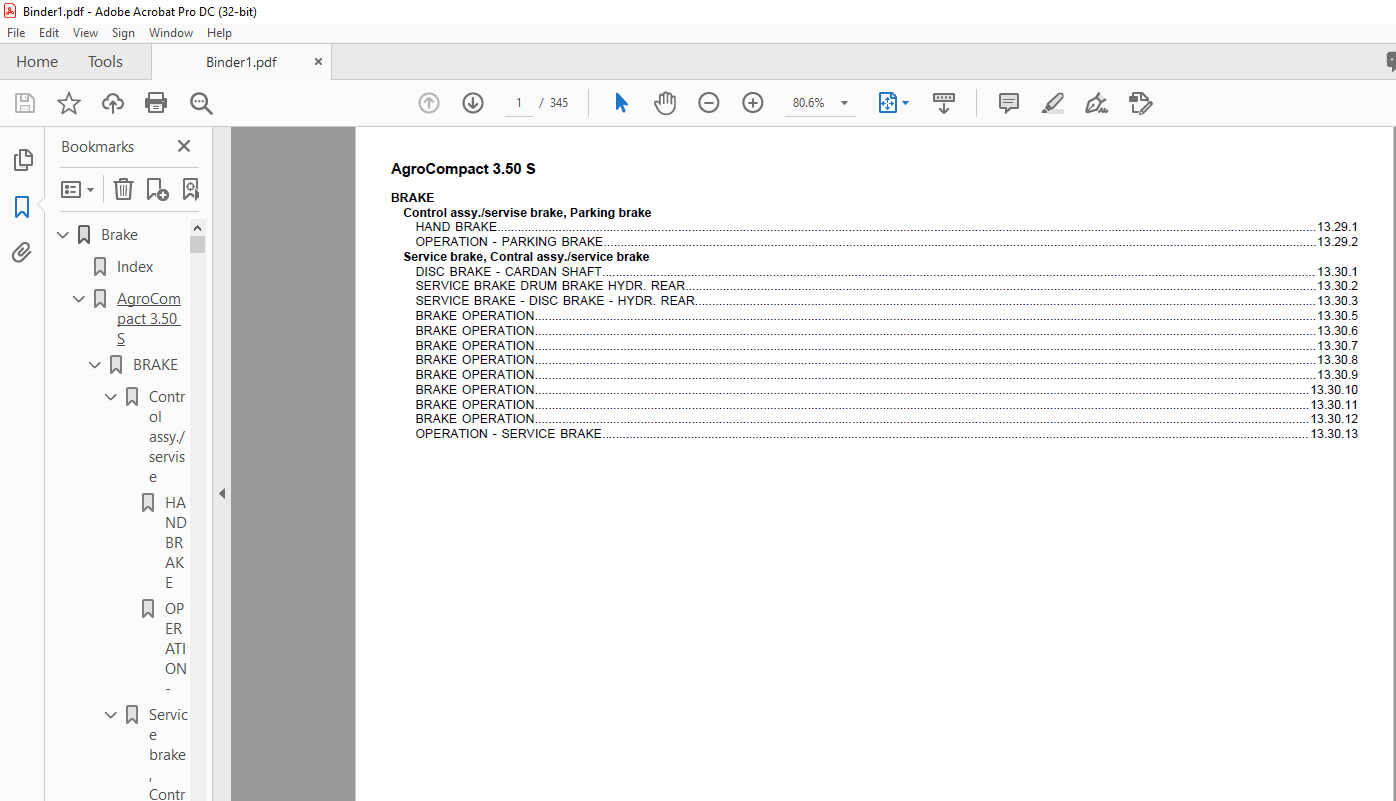1396x801 pixels.
Task: Open the bookmark options dropdown
Action: tap(77, 189)
